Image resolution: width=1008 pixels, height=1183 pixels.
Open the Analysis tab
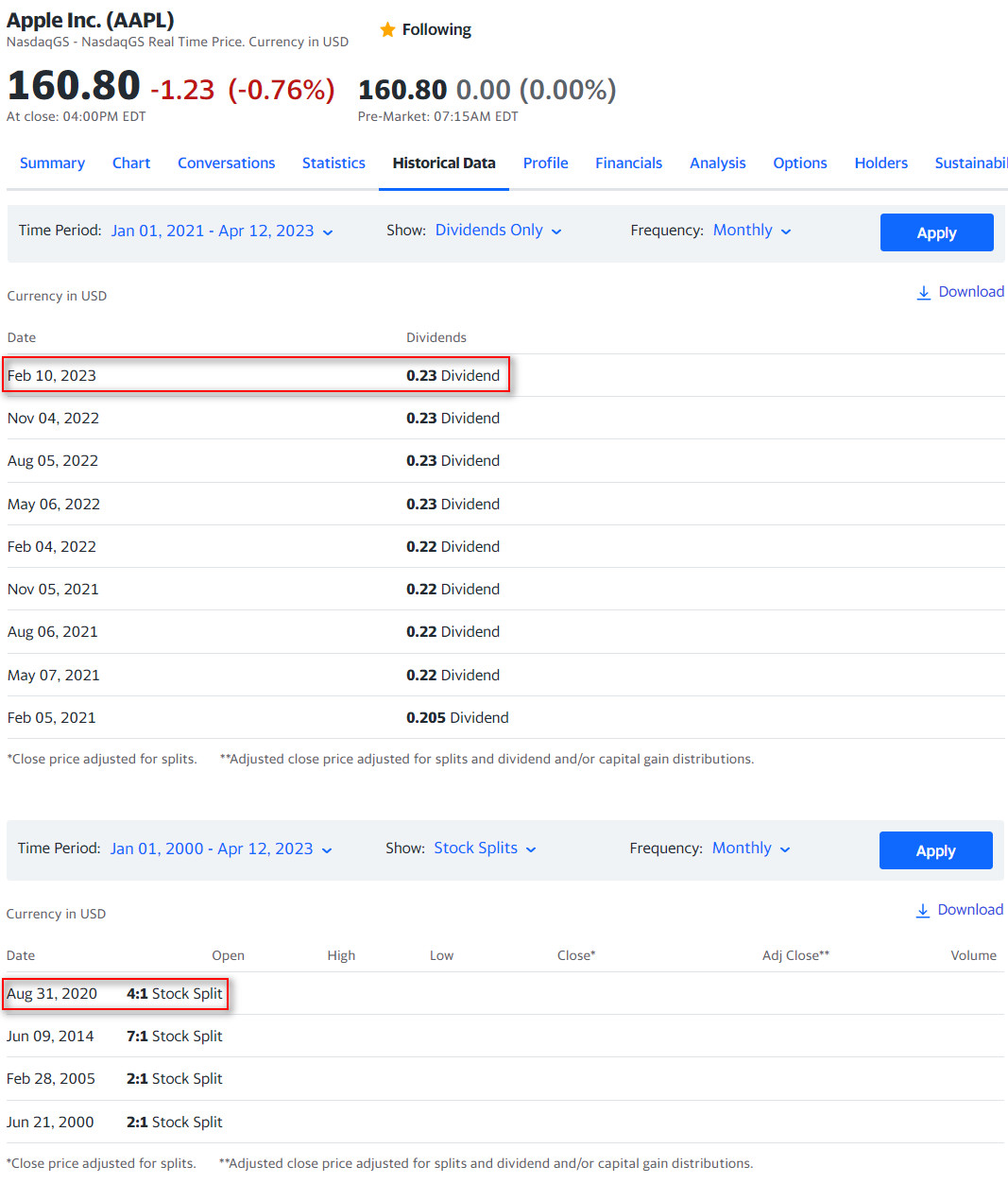pyautogui.click(x=718, y=163)
